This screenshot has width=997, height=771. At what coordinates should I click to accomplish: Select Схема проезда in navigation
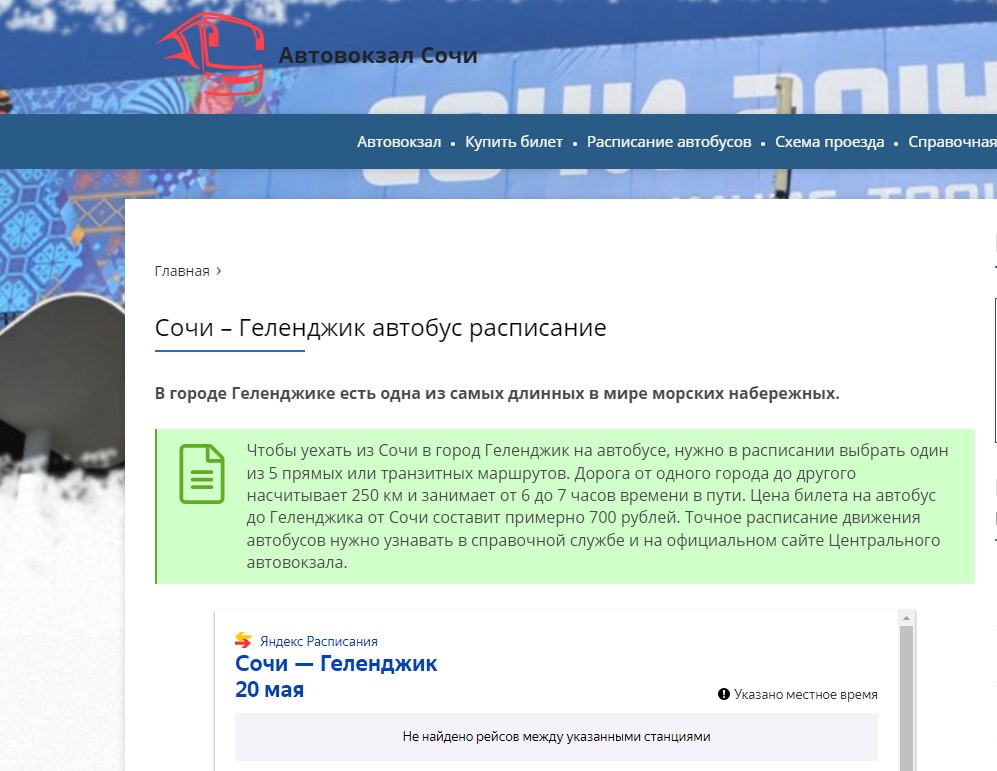[x=829, y=142]
